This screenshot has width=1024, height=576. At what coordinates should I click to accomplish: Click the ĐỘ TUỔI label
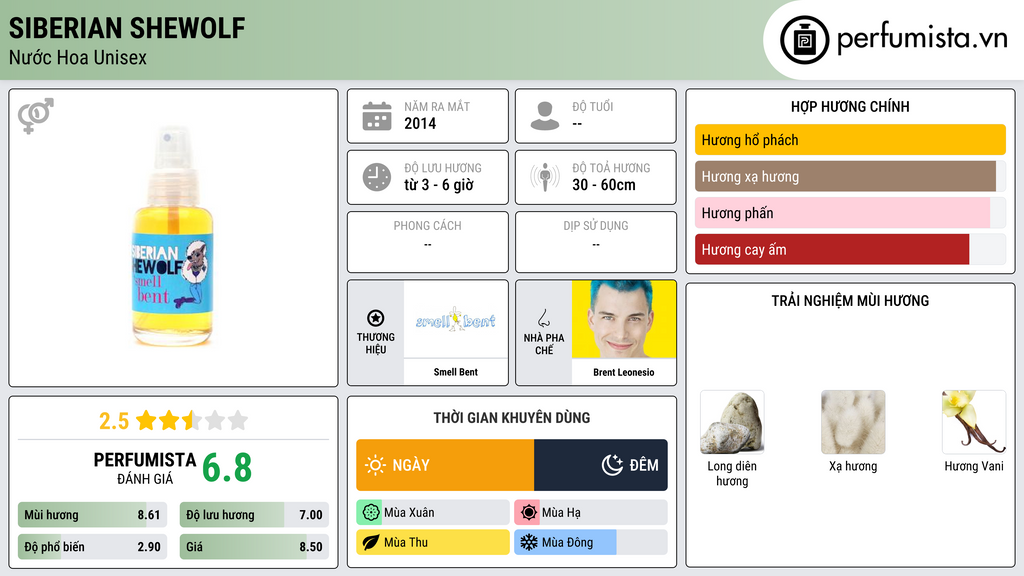click(x=593, y=106)
